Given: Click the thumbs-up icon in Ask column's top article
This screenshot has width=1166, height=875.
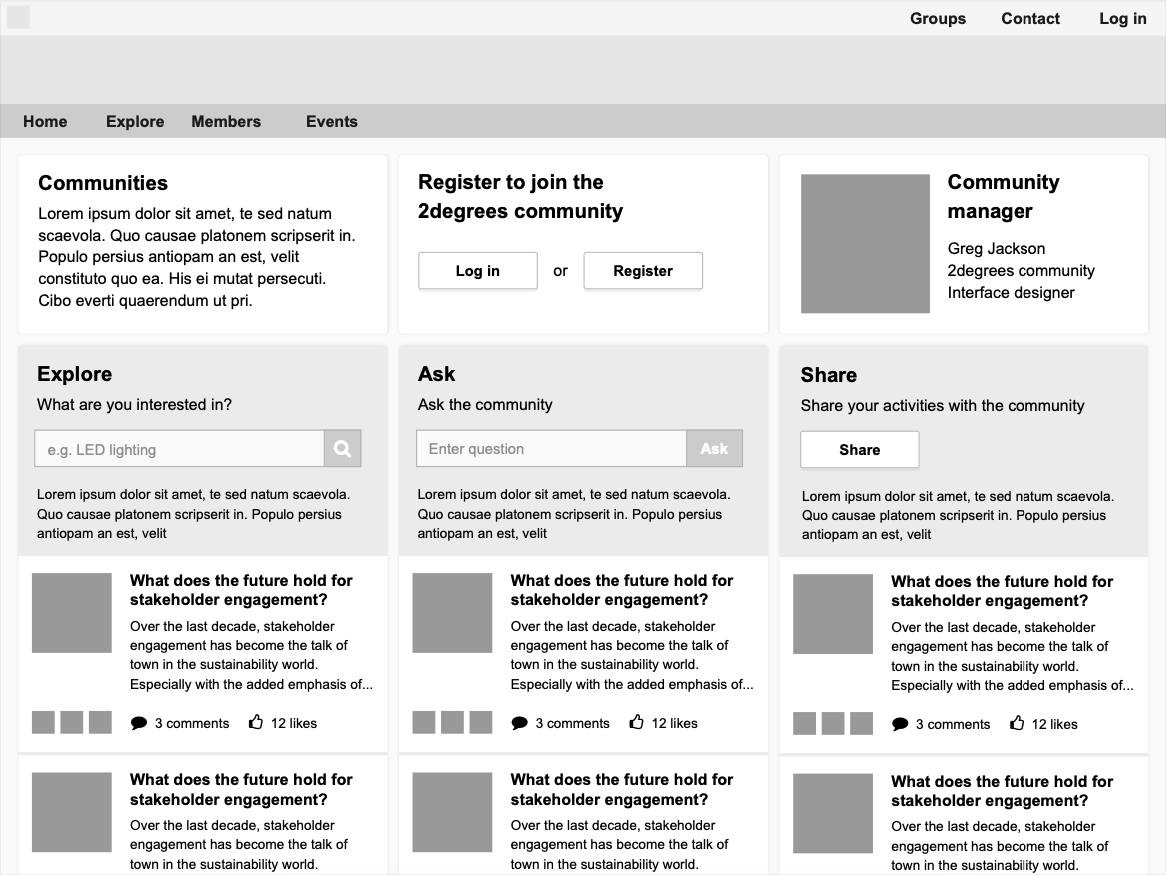Looking at the screenshot, I should point(637,722).
